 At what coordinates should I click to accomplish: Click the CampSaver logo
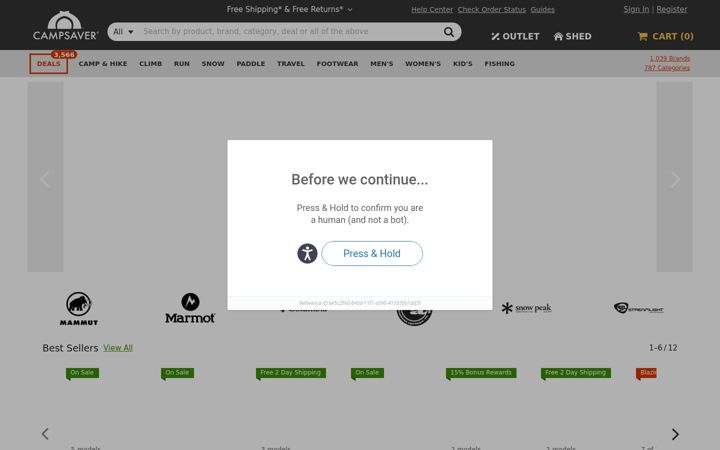[x=66, y=26]
